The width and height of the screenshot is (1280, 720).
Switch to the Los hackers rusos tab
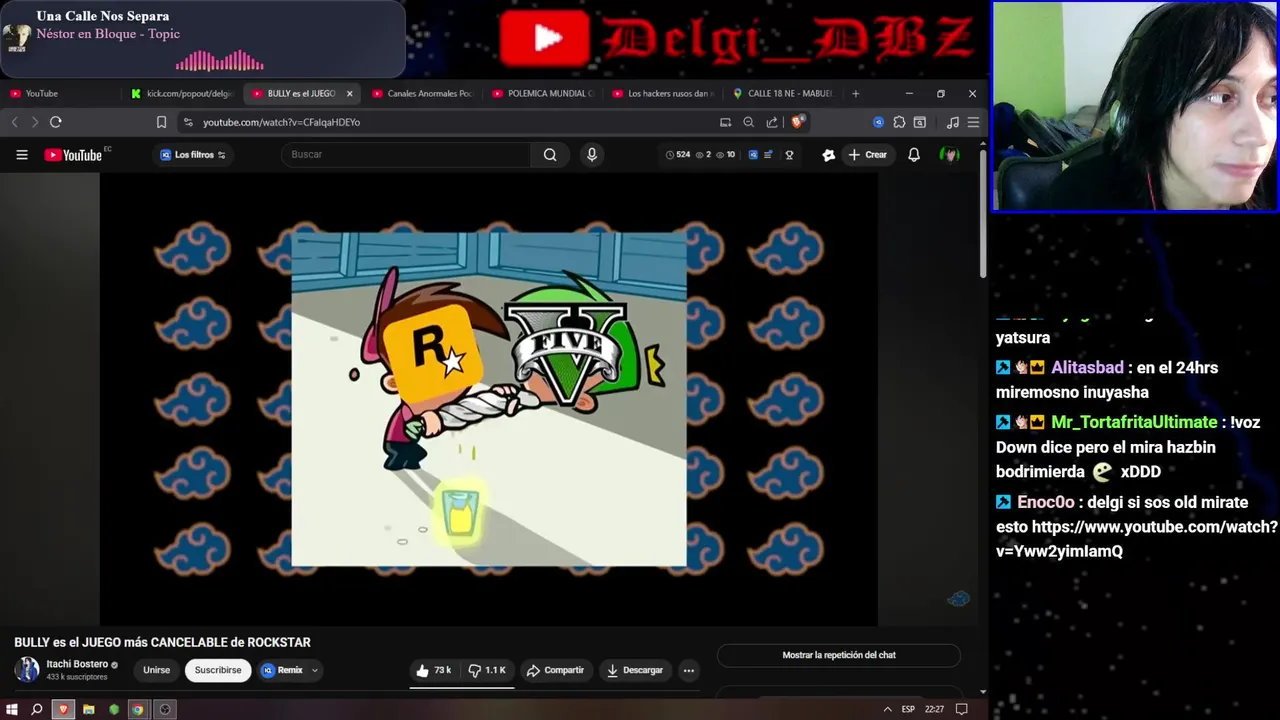point(662,94)
